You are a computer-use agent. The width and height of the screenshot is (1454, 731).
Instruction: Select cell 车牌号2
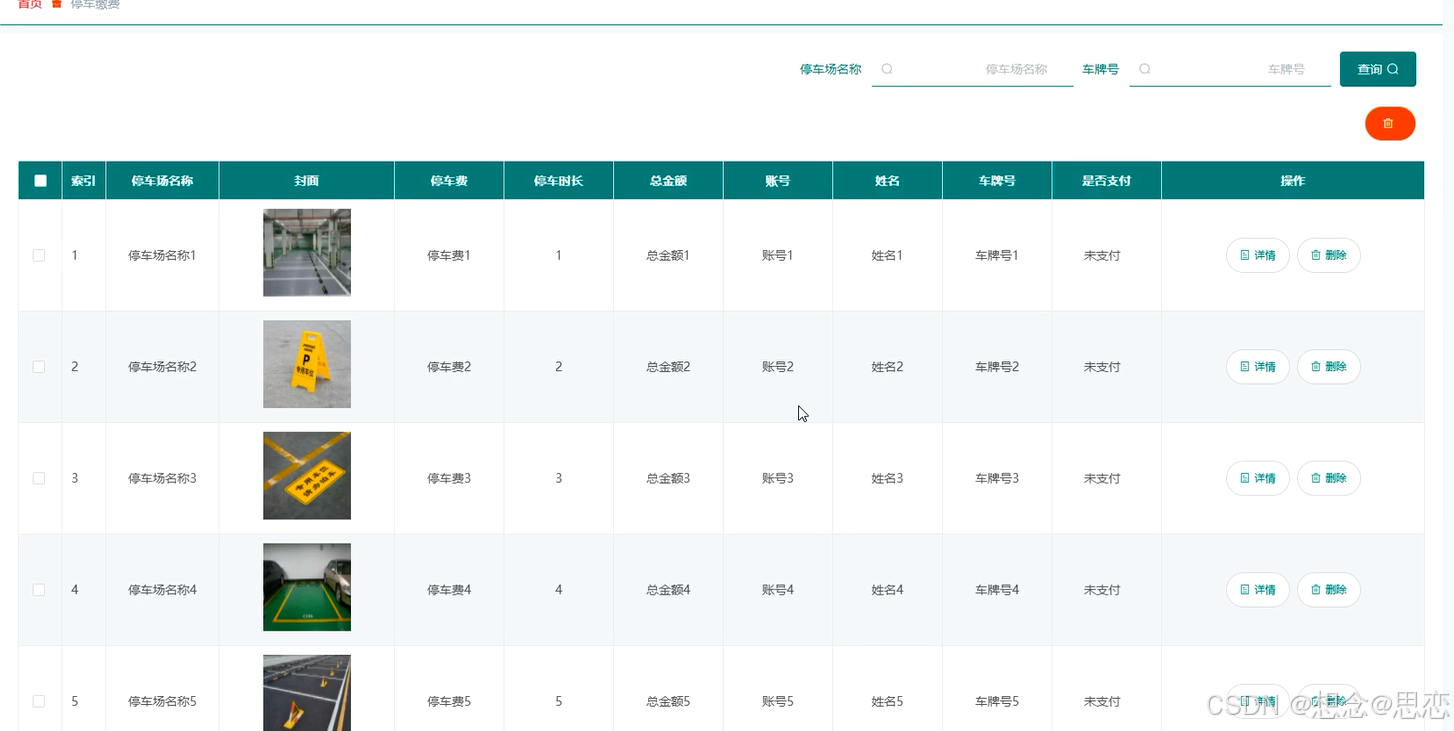pyautogui.click(x=997, y=367)
